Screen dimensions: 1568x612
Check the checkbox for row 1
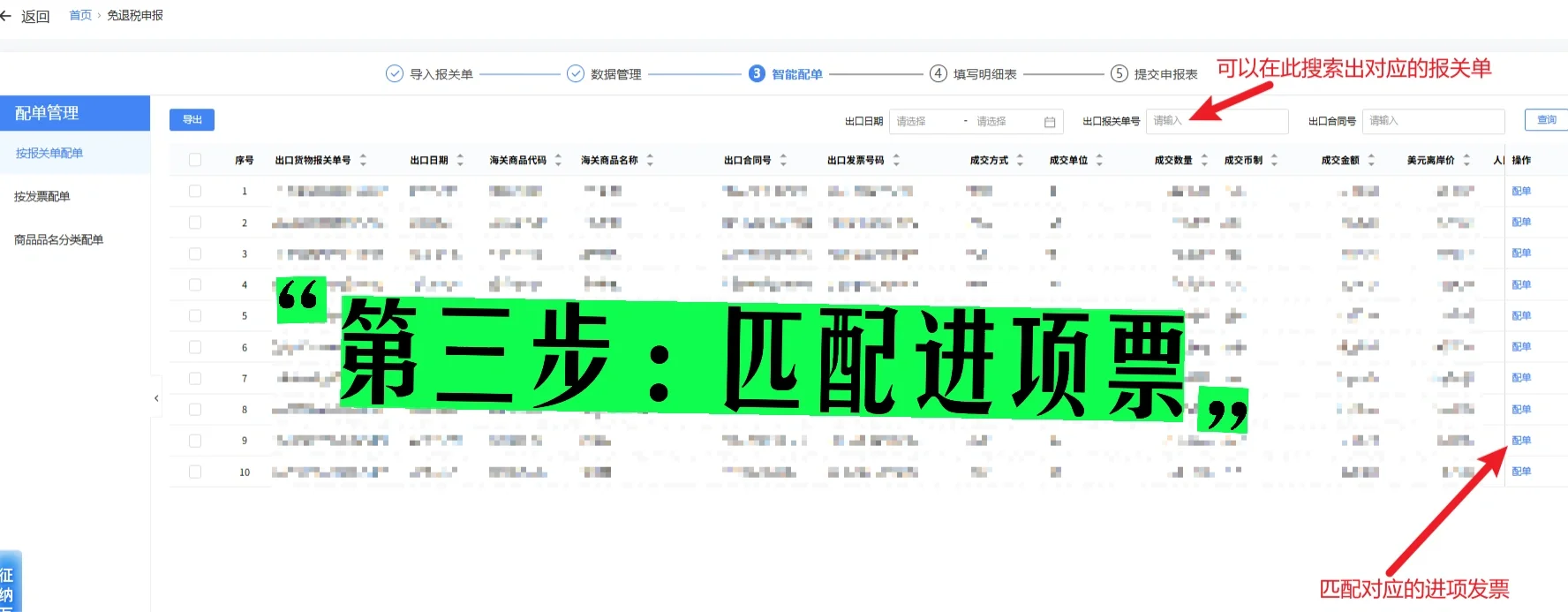pyautogui.click(x=195, y=191)
